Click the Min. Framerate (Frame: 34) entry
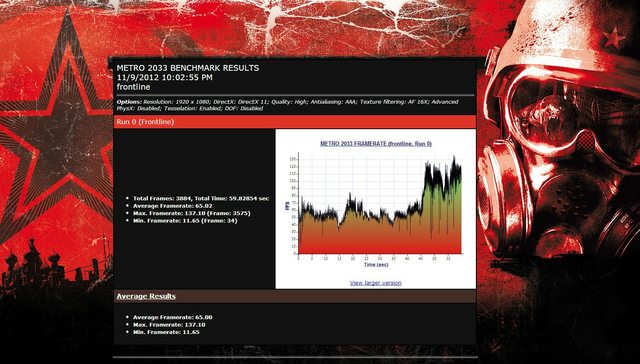640x364 pixels. [185, 220]
